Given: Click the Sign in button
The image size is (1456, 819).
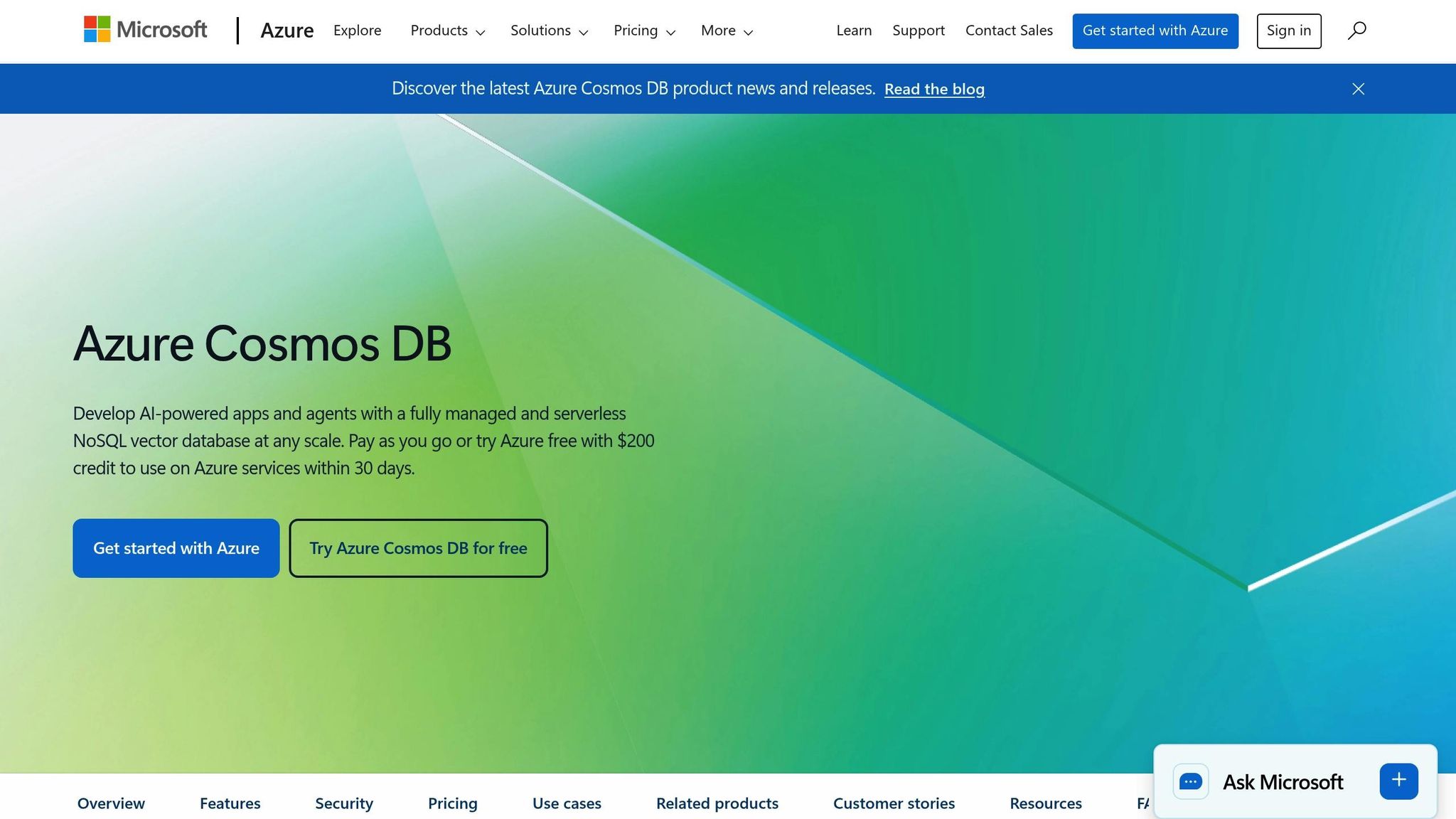Looking at the screenshot, I should tap(1288, 31).
